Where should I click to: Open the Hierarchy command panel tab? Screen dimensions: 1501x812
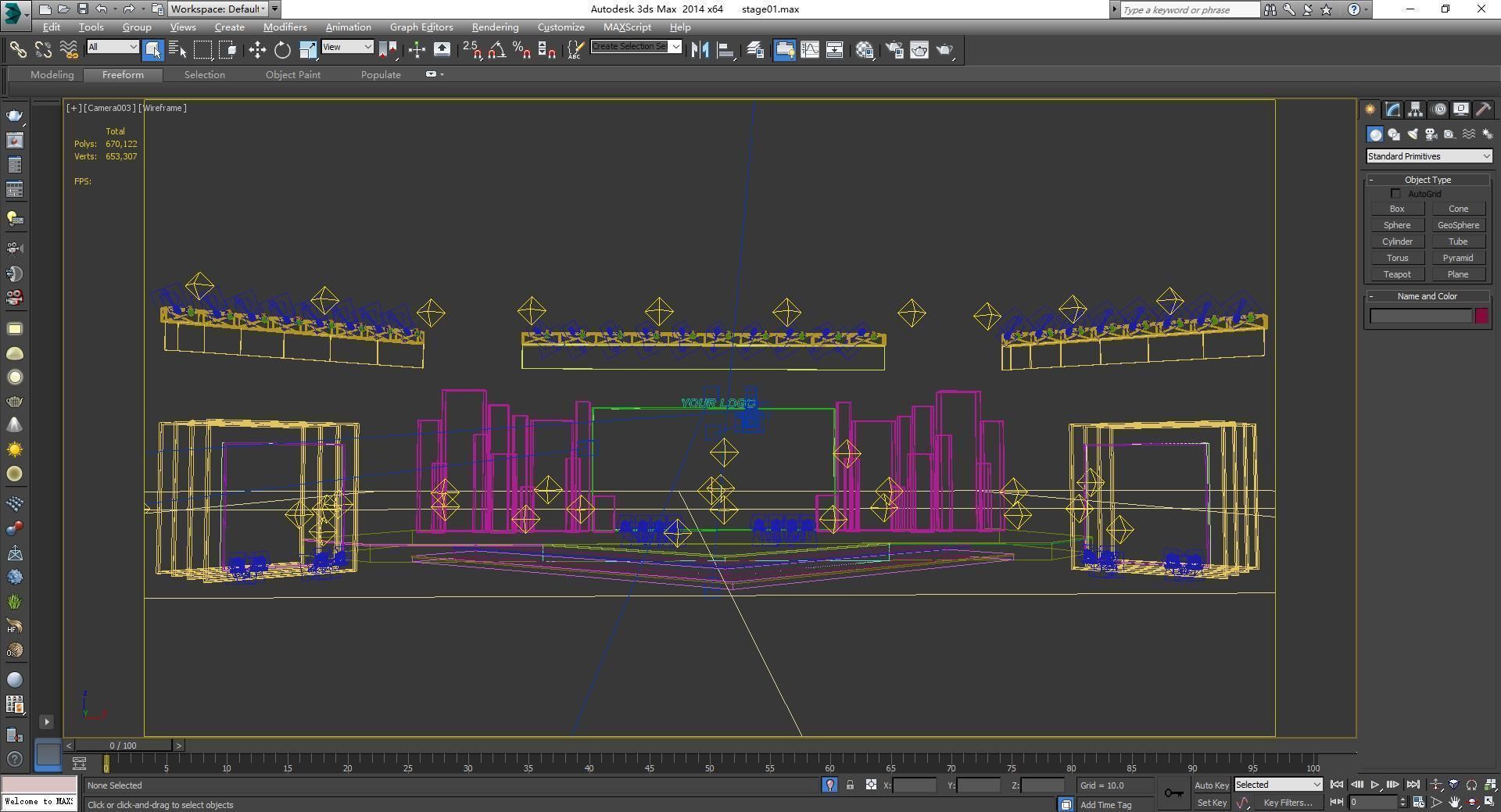[1416, 109]
